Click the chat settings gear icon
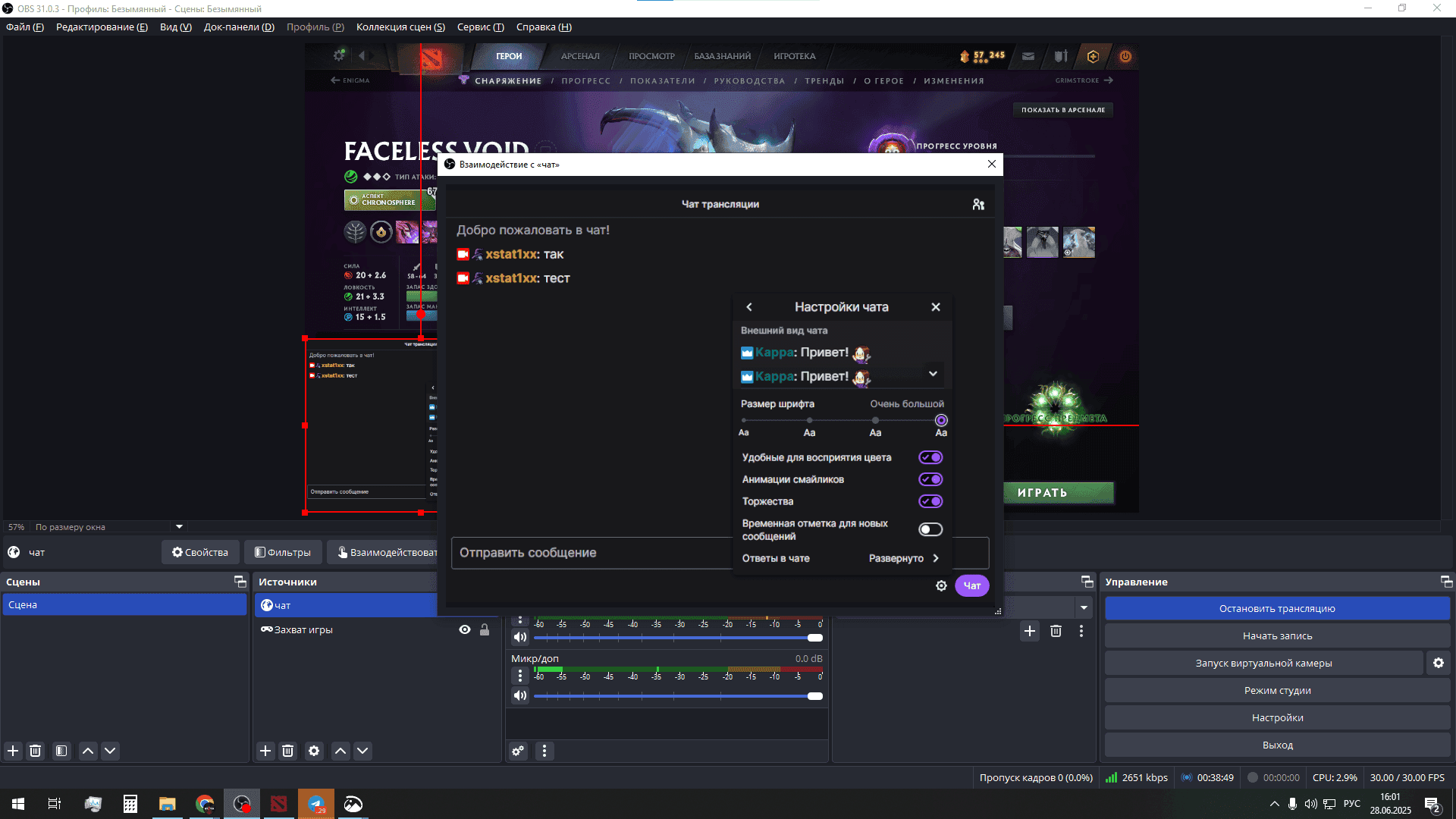The height and width of the screenshot is (819, 1456). click(x=941, y=585)
